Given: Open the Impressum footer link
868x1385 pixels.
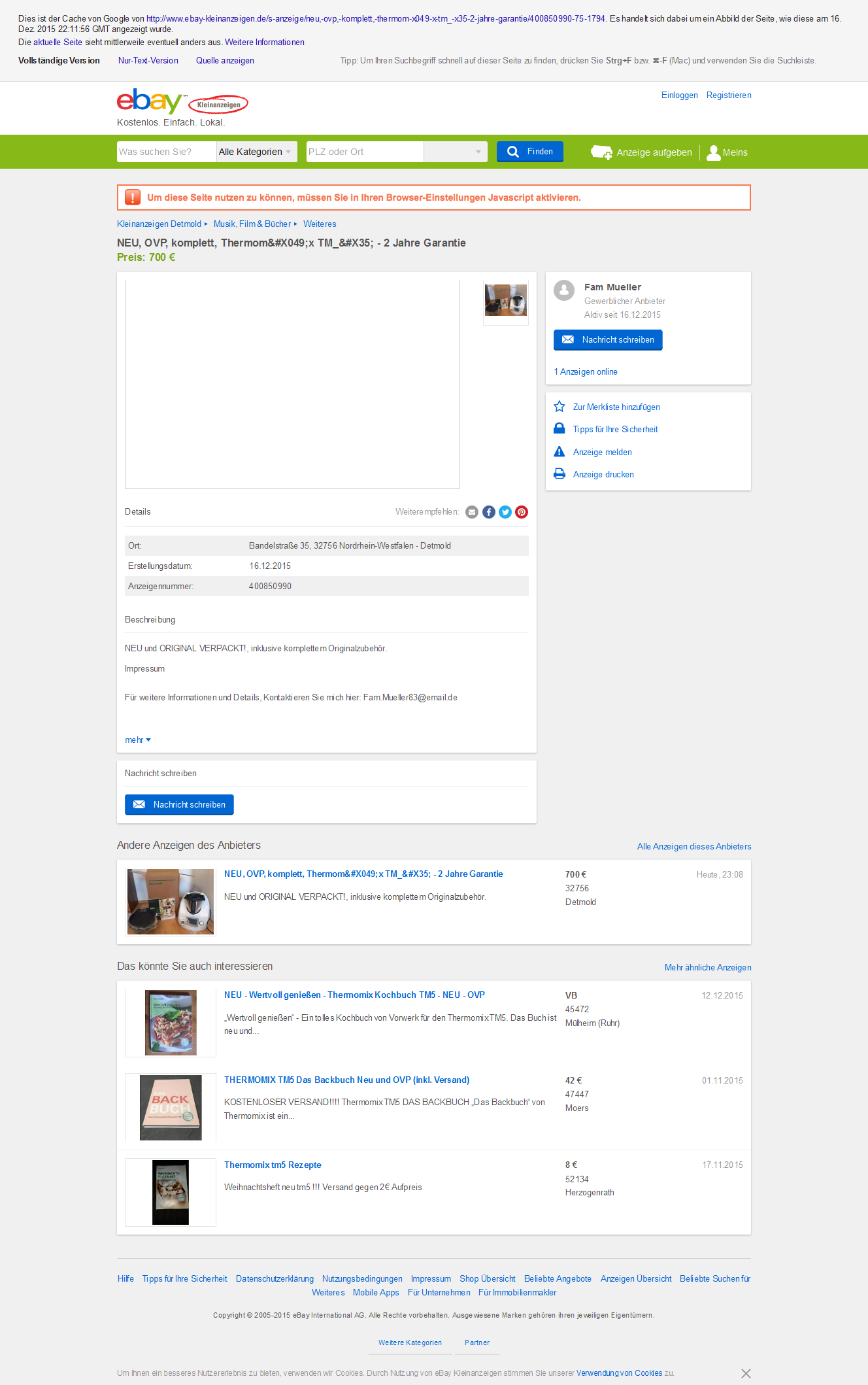Looking at the screenshot, I should 431,1279.
